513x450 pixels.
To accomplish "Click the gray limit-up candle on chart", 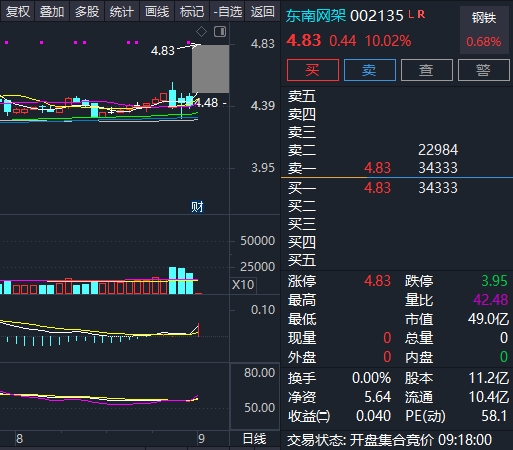I will pyautogui.click(x=210, y=69).
